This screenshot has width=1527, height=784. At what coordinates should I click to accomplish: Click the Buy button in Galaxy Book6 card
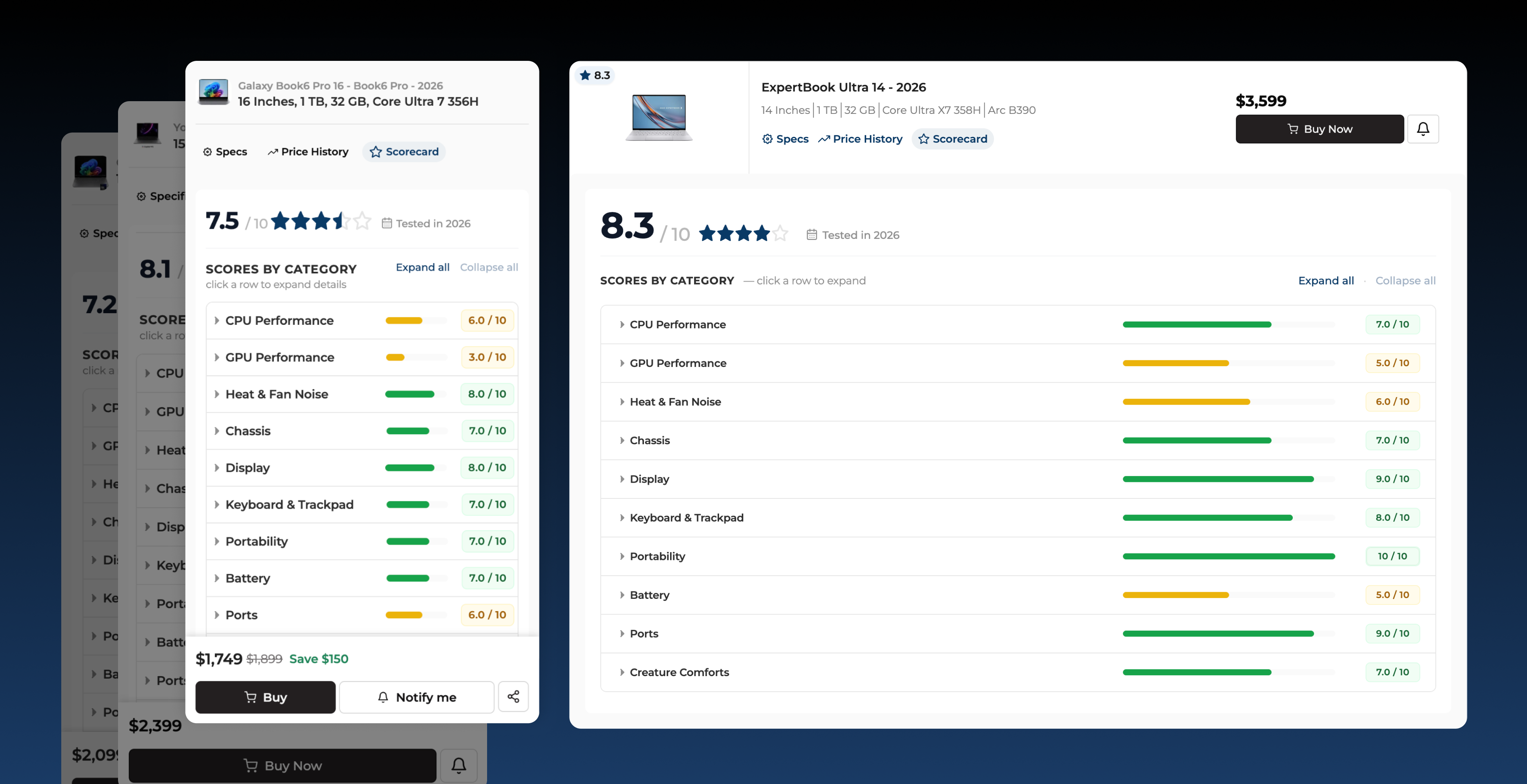[x=266, y=697]
